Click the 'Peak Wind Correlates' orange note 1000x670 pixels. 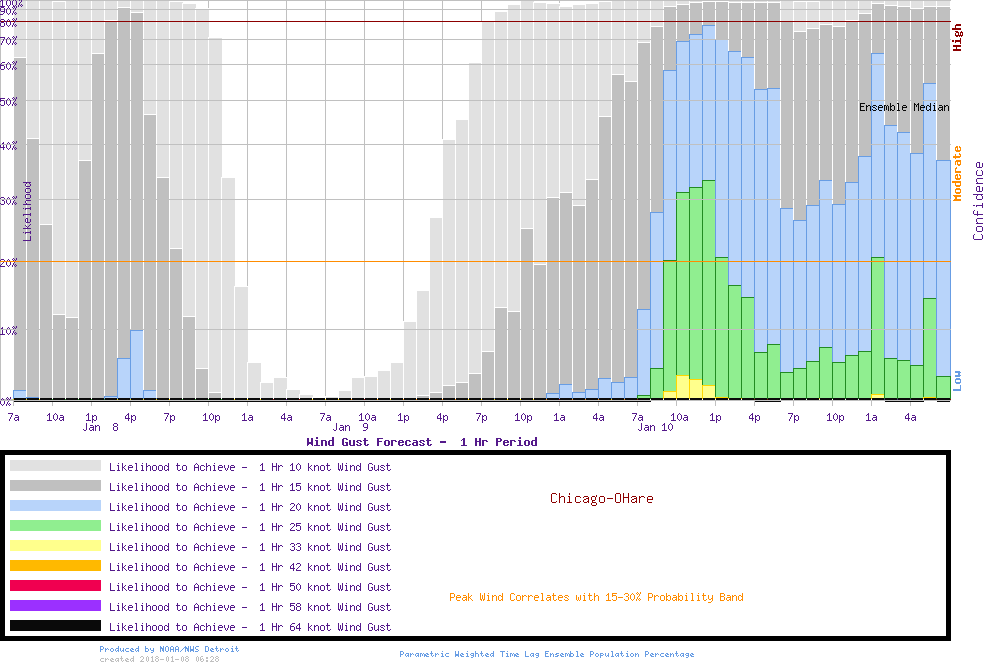click(596, 598)
